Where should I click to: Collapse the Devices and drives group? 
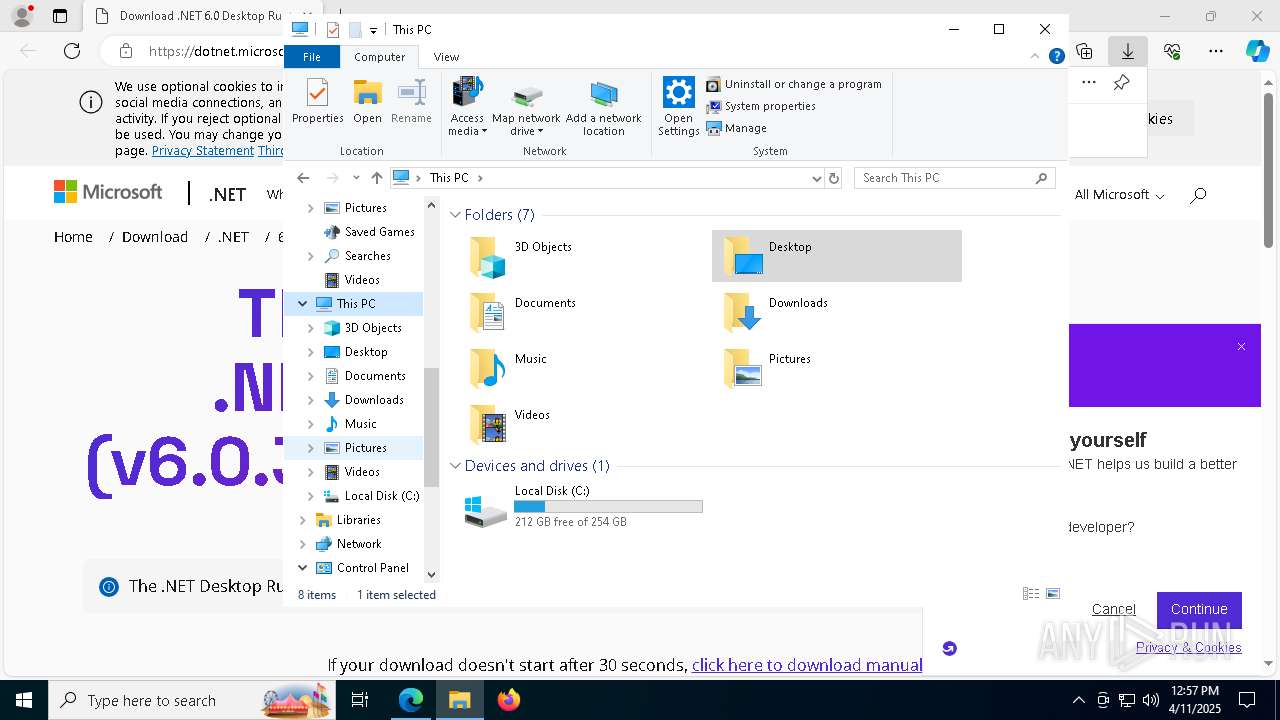pos(455,466)
